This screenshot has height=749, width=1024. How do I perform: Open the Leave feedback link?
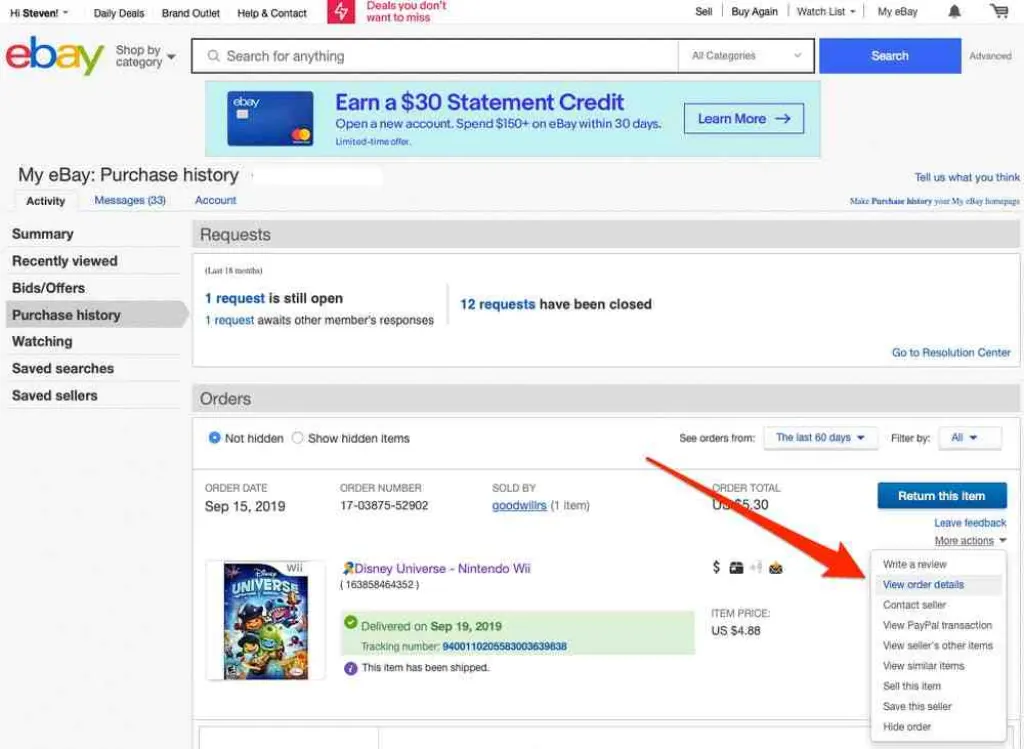(x=970, y=522)
